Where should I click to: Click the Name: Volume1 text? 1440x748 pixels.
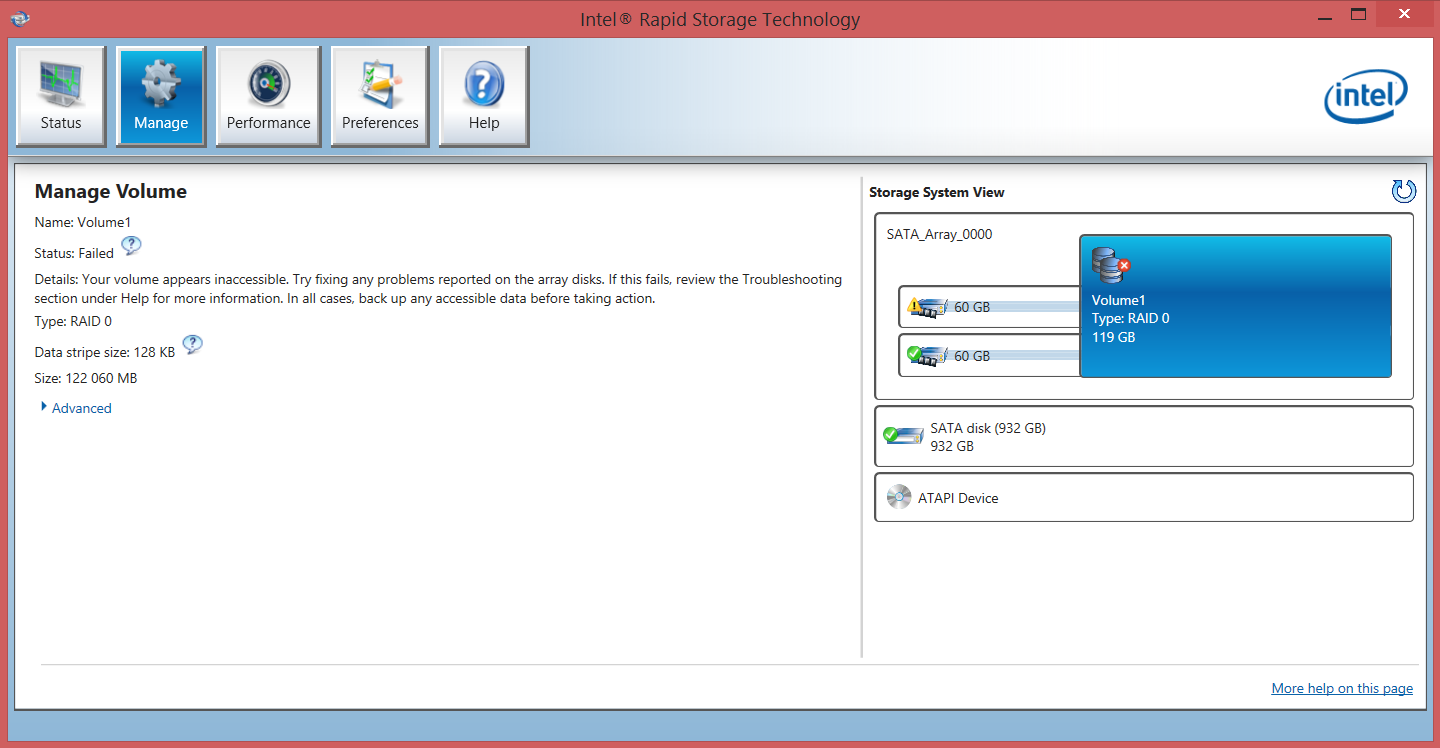point(83,222)
